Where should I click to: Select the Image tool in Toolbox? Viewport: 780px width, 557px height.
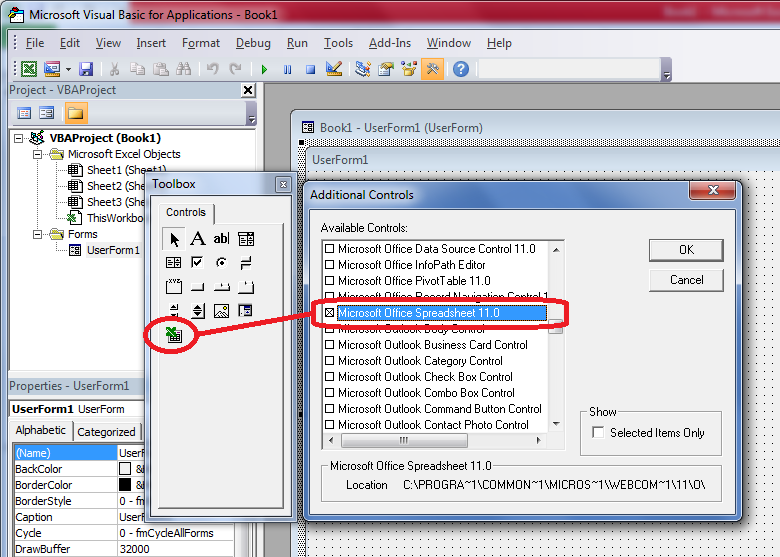(x=221, y=311)
